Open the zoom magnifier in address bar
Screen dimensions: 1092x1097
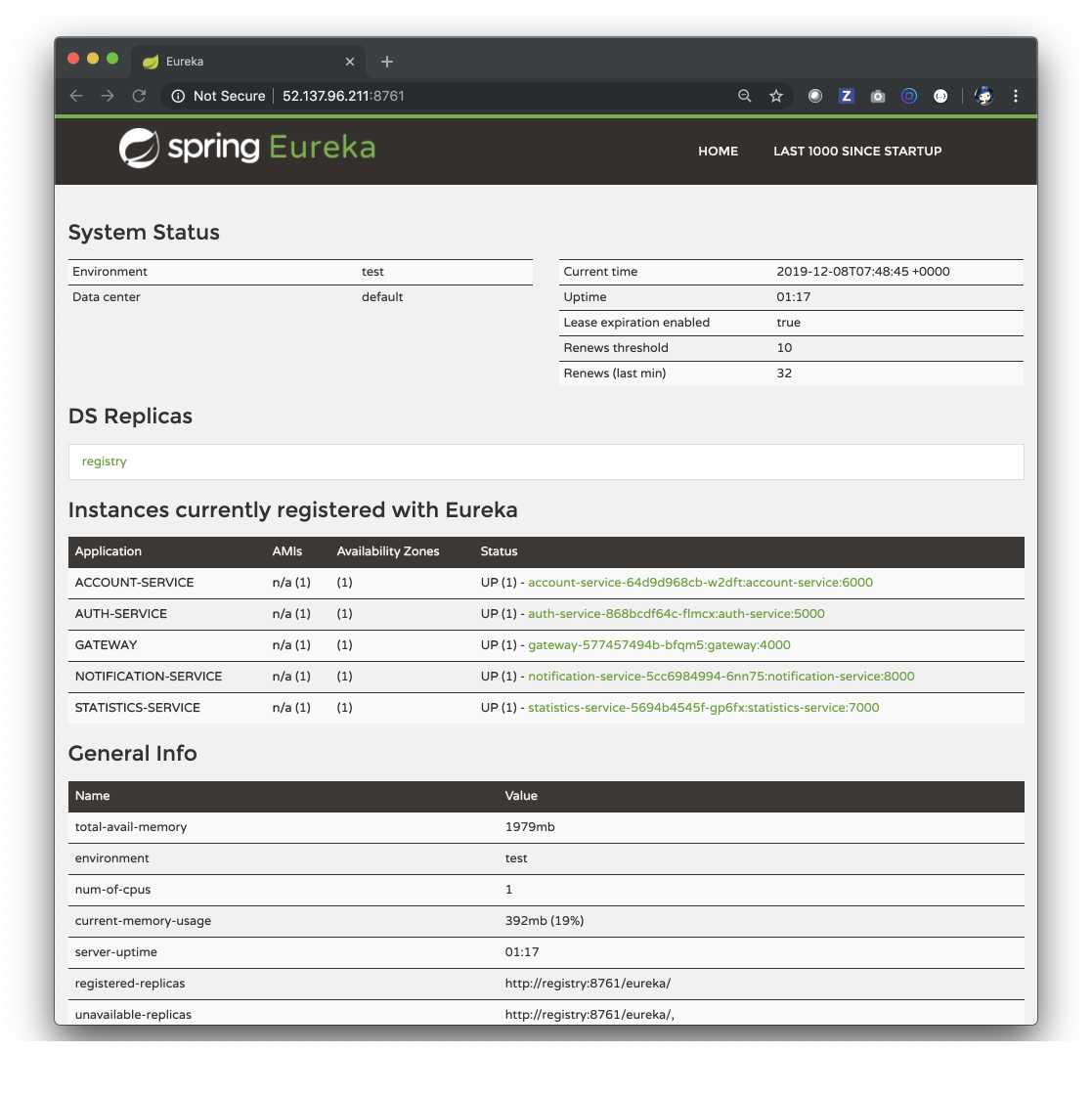(x=744, y=96)
